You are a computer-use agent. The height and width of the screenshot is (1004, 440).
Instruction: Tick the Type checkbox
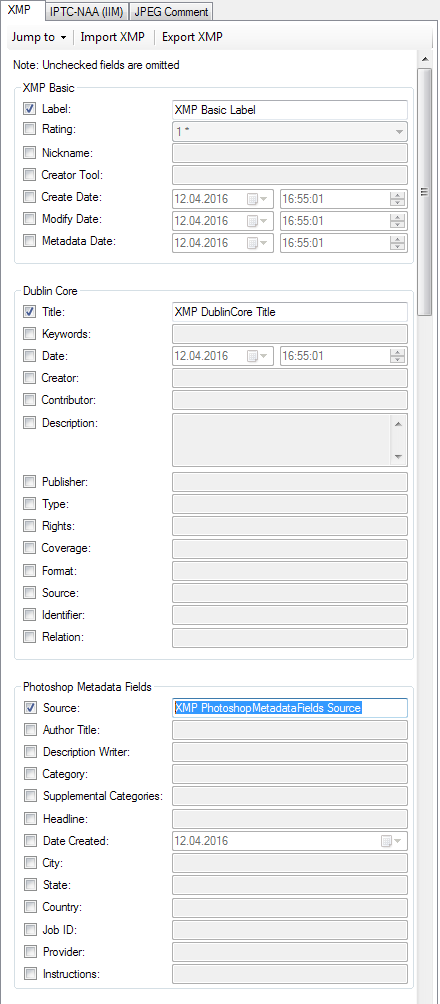pos(29,503)
